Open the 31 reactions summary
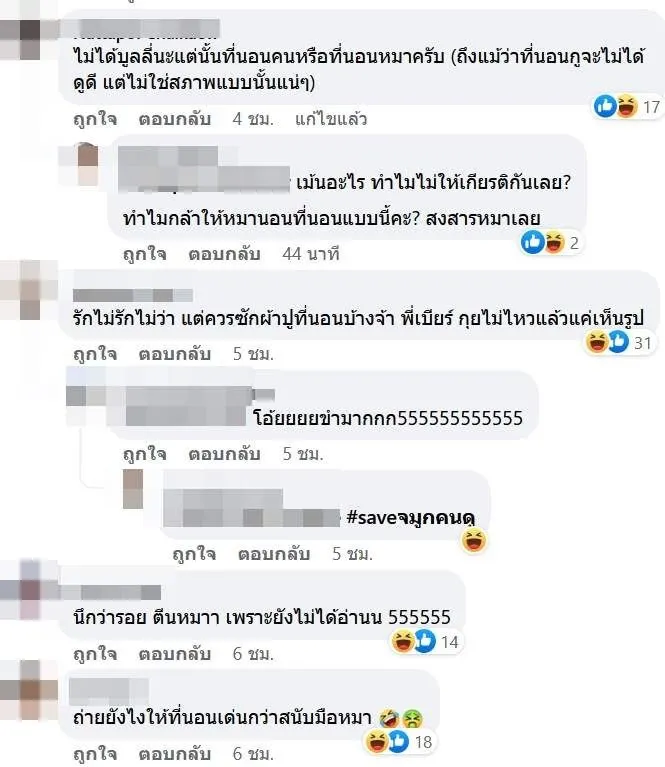Screen dimensions: 665x767 (619, 342)
